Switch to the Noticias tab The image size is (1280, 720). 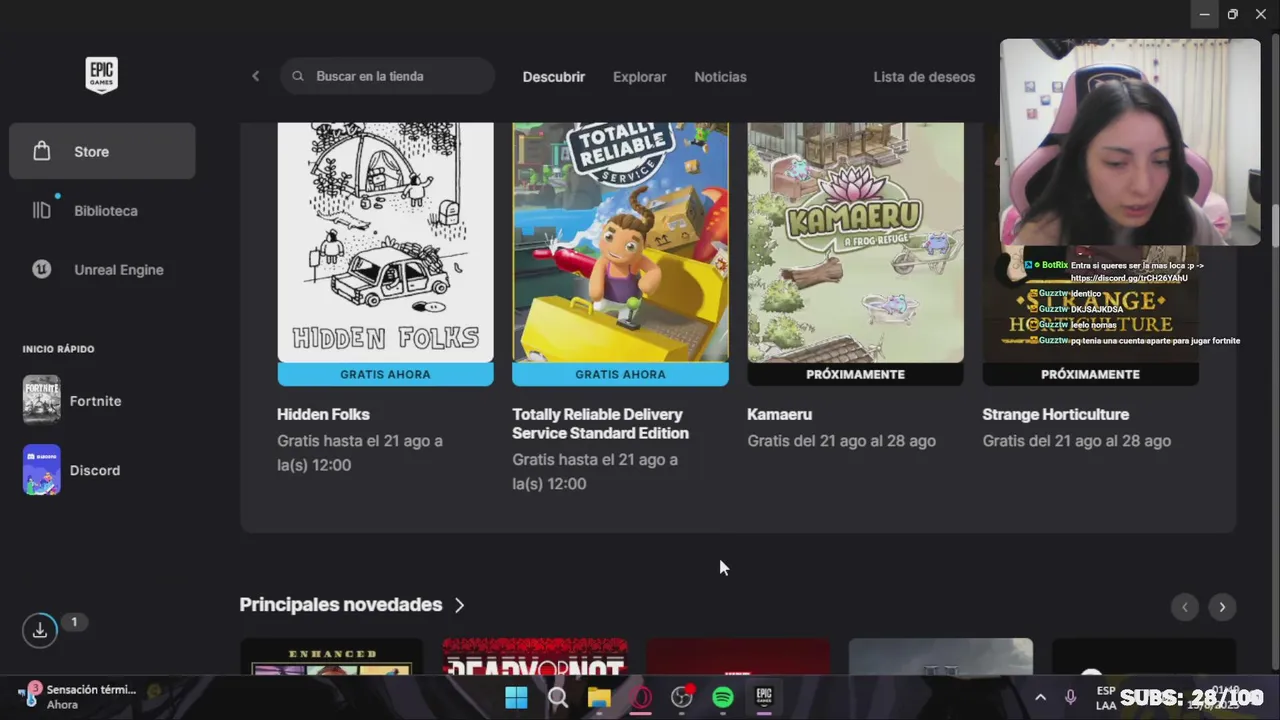(x=720, y=77)
